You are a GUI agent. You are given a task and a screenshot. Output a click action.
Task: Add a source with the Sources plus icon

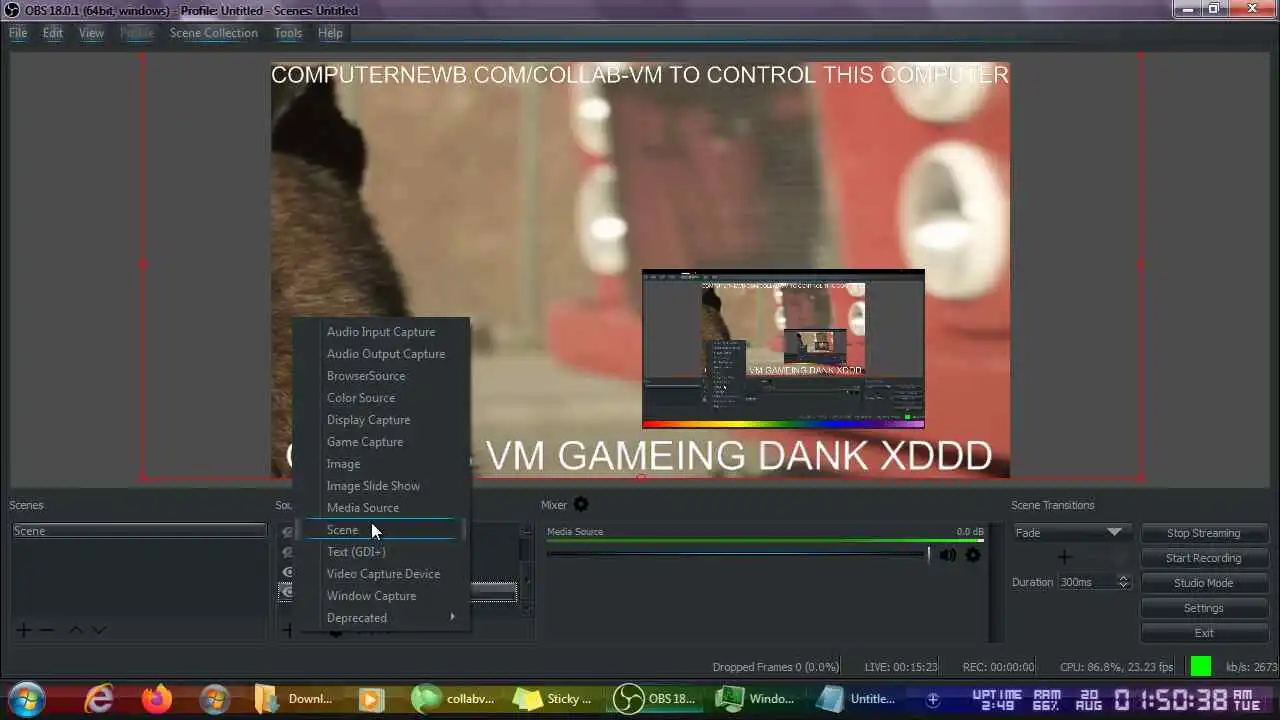[286, 630]
